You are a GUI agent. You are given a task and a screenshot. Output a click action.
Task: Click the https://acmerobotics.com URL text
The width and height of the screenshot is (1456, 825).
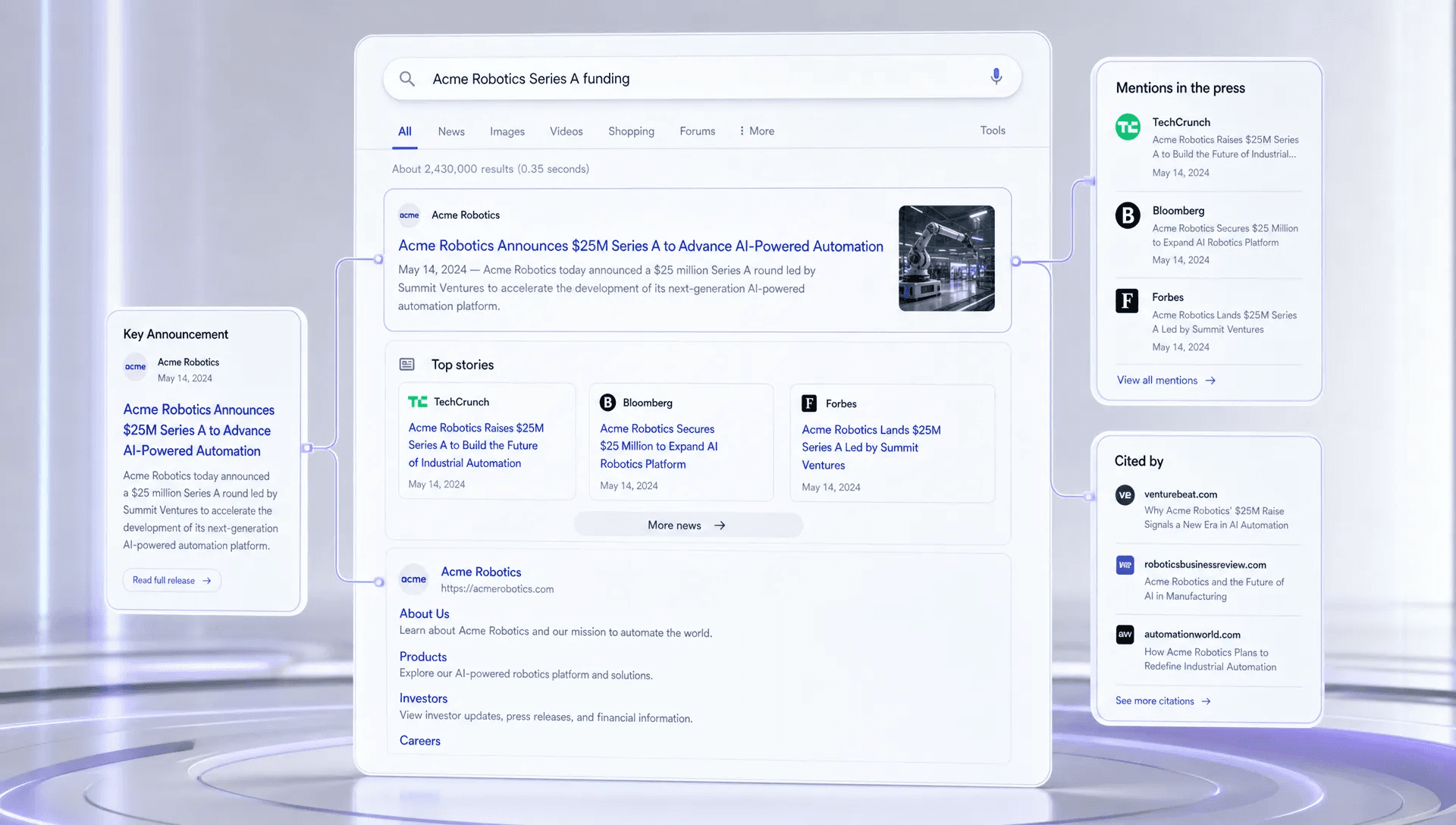point(497,589)
